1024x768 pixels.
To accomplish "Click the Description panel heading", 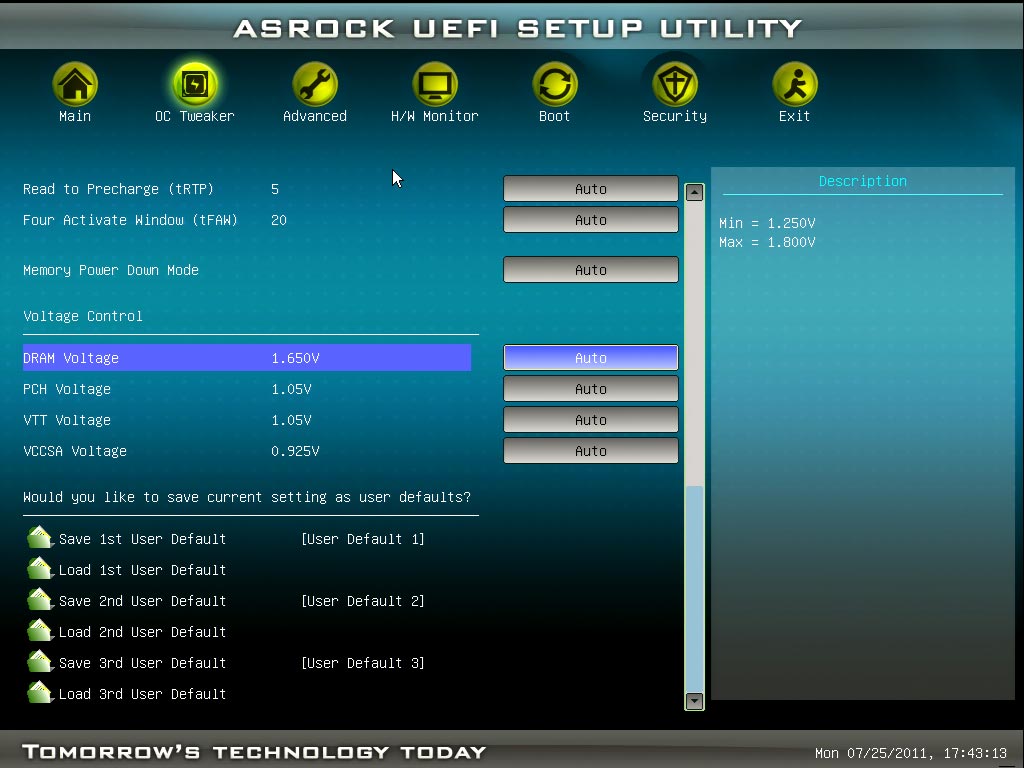I will [x=863, y=181].
